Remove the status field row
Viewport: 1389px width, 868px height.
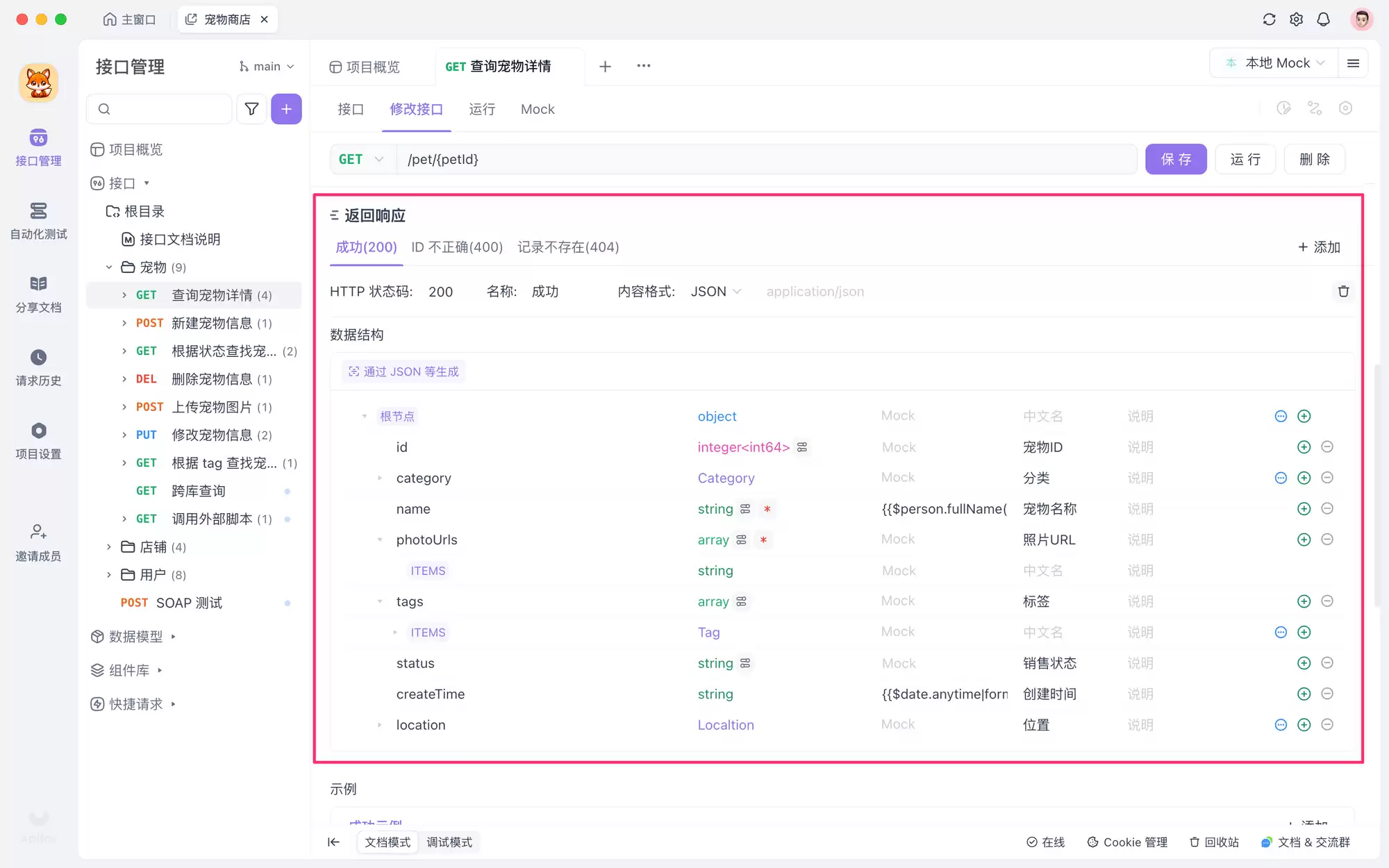[x=1327, y=663]
